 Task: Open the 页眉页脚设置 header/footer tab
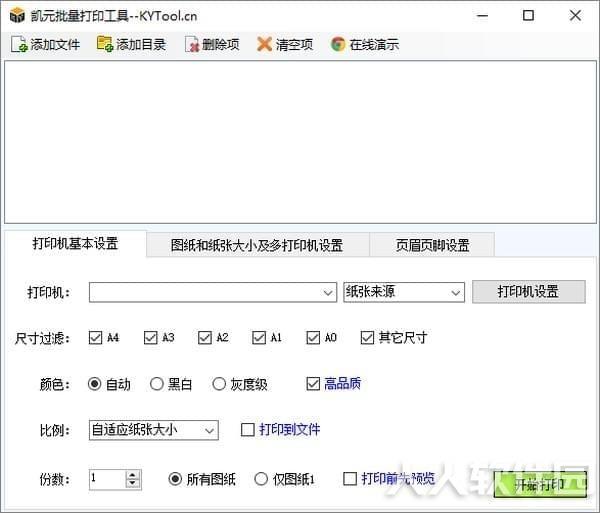(432, 245)
